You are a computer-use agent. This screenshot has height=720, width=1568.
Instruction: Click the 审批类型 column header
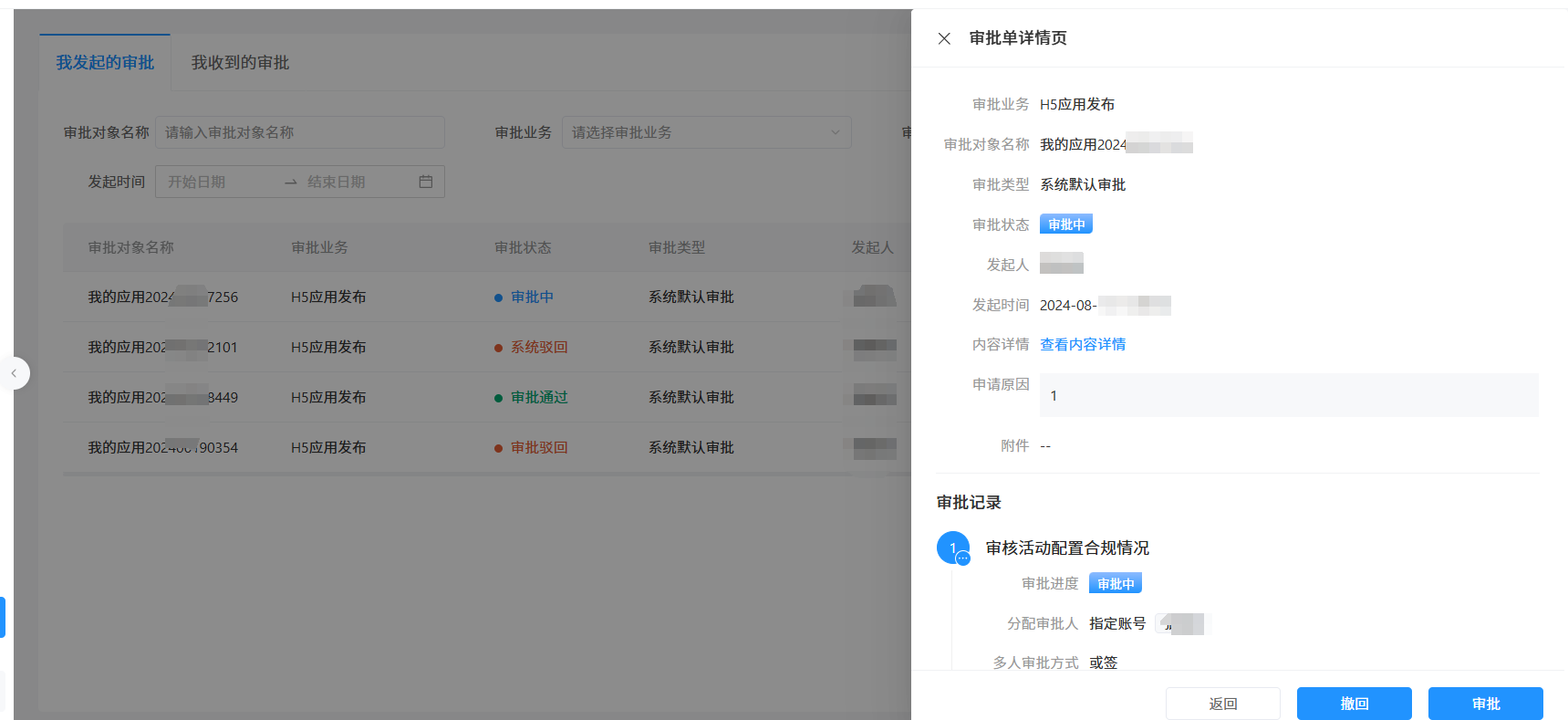click(x=677, y=247)
